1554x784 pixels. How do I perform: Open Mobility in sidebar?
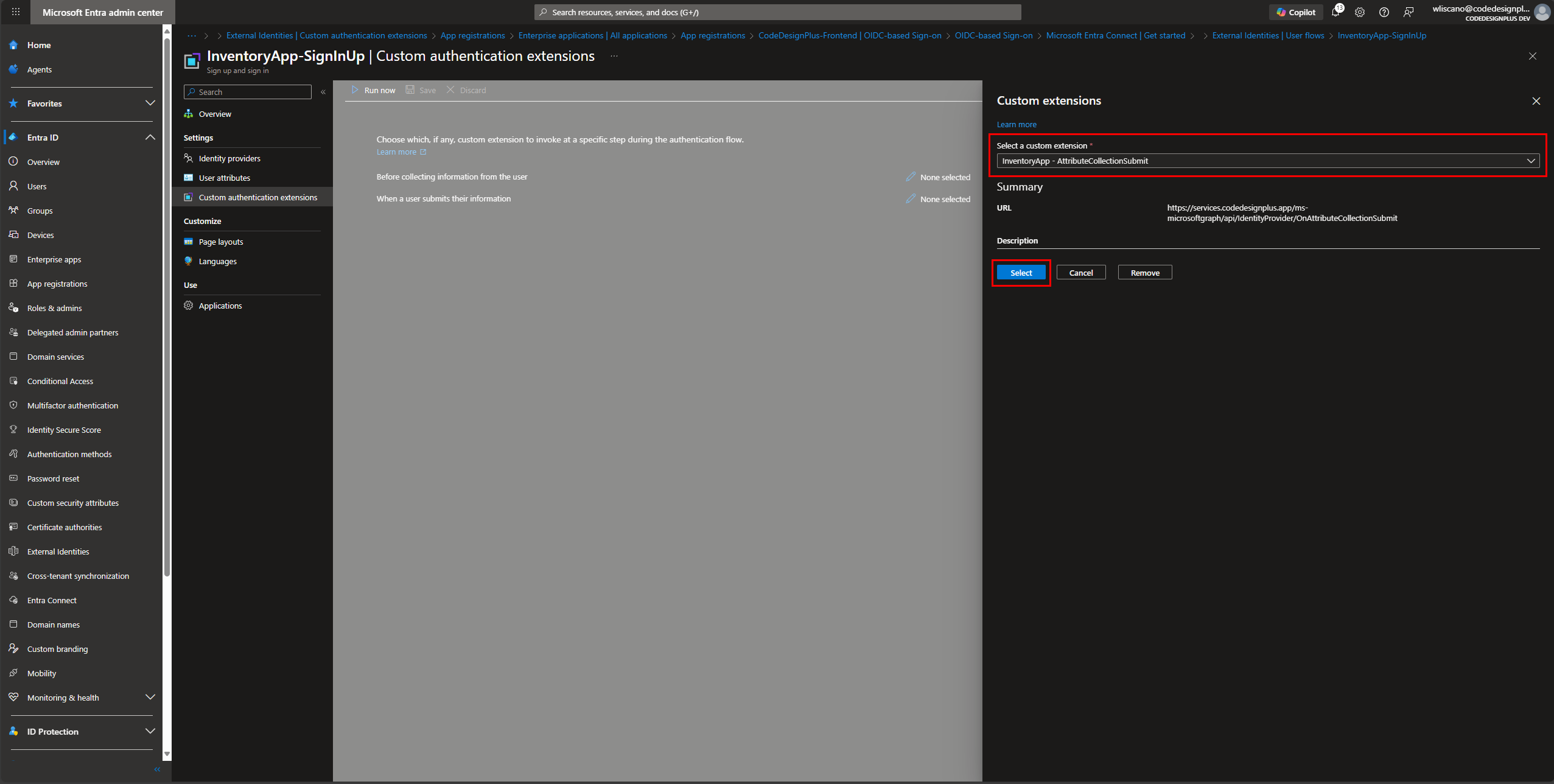41,673
